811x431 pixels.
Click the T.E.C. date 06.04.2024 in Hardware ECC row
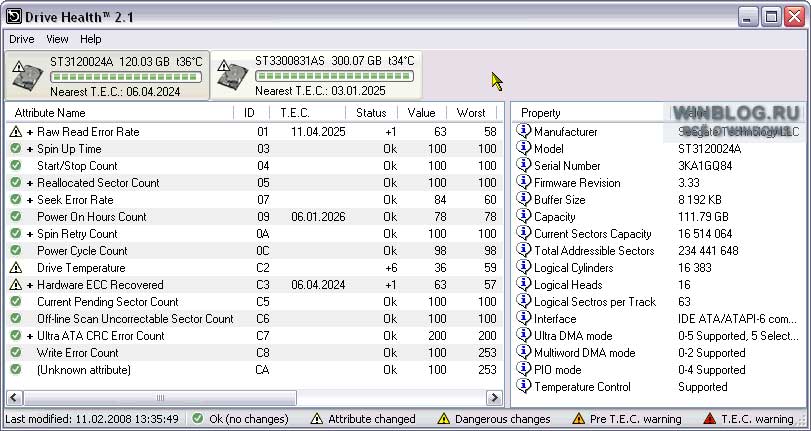point(318,285)
